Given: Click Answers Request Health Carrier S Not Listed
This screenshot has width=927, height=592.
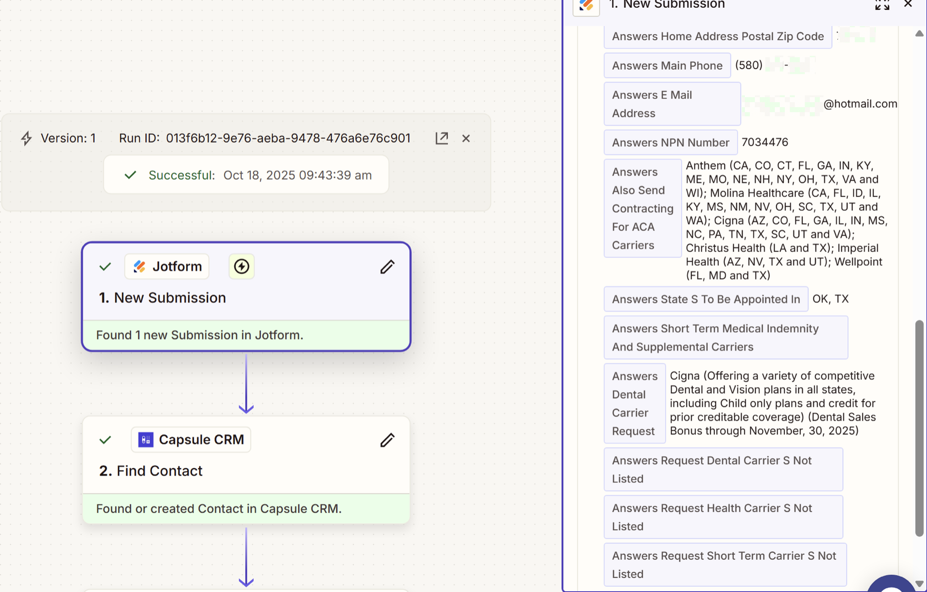Looking at the screenshot, I should 722,517.
